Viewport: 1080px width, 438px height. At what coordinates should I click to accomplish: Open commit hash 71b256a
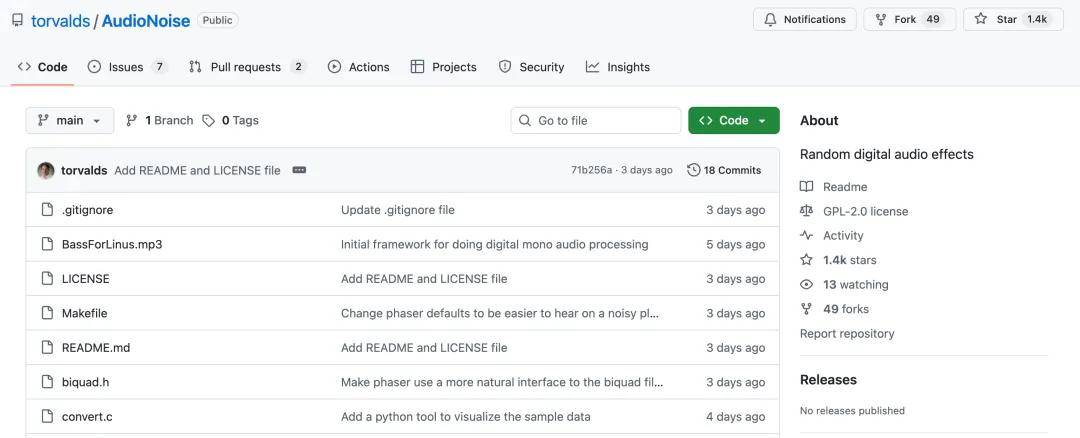coord(591,170)
